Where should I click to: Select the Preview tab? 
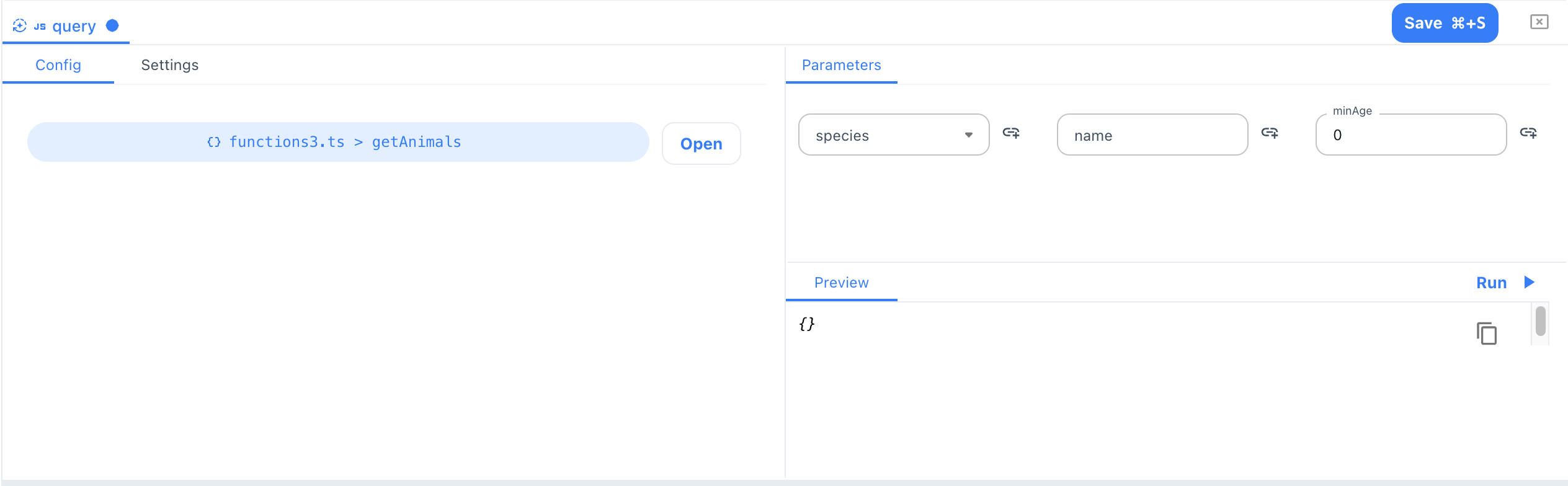tap(841, 282)
